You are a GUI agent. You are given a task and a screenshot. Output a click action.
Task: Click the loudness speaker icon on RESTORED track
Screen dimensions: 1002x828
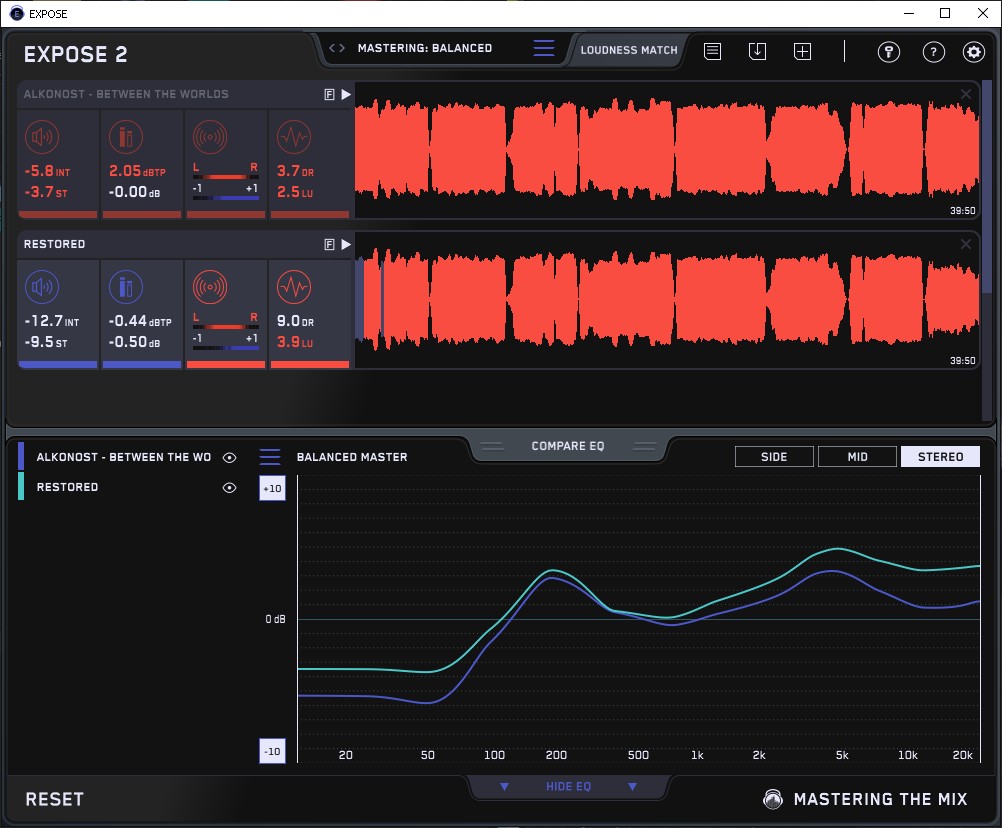tap(42, 288)
